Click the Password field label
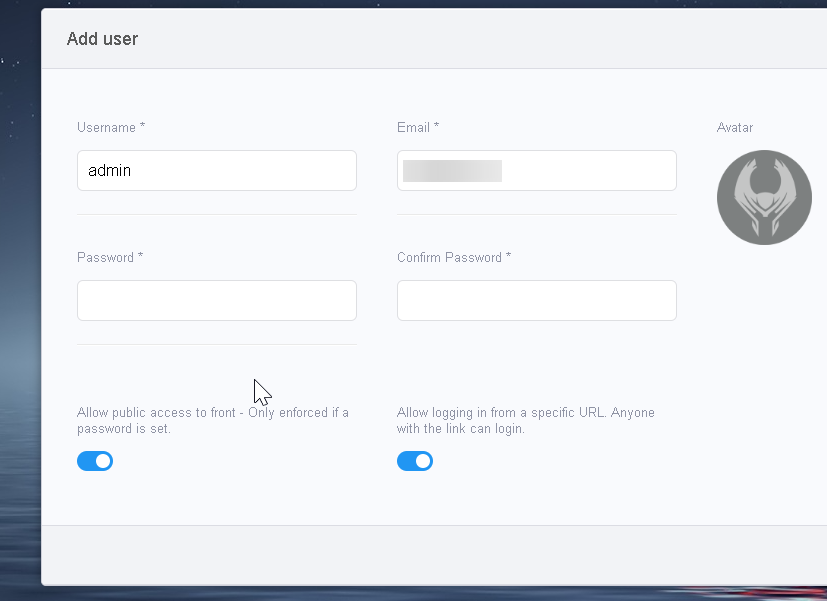Viewport: 827px width, 601px height. (x=109, y=257)
